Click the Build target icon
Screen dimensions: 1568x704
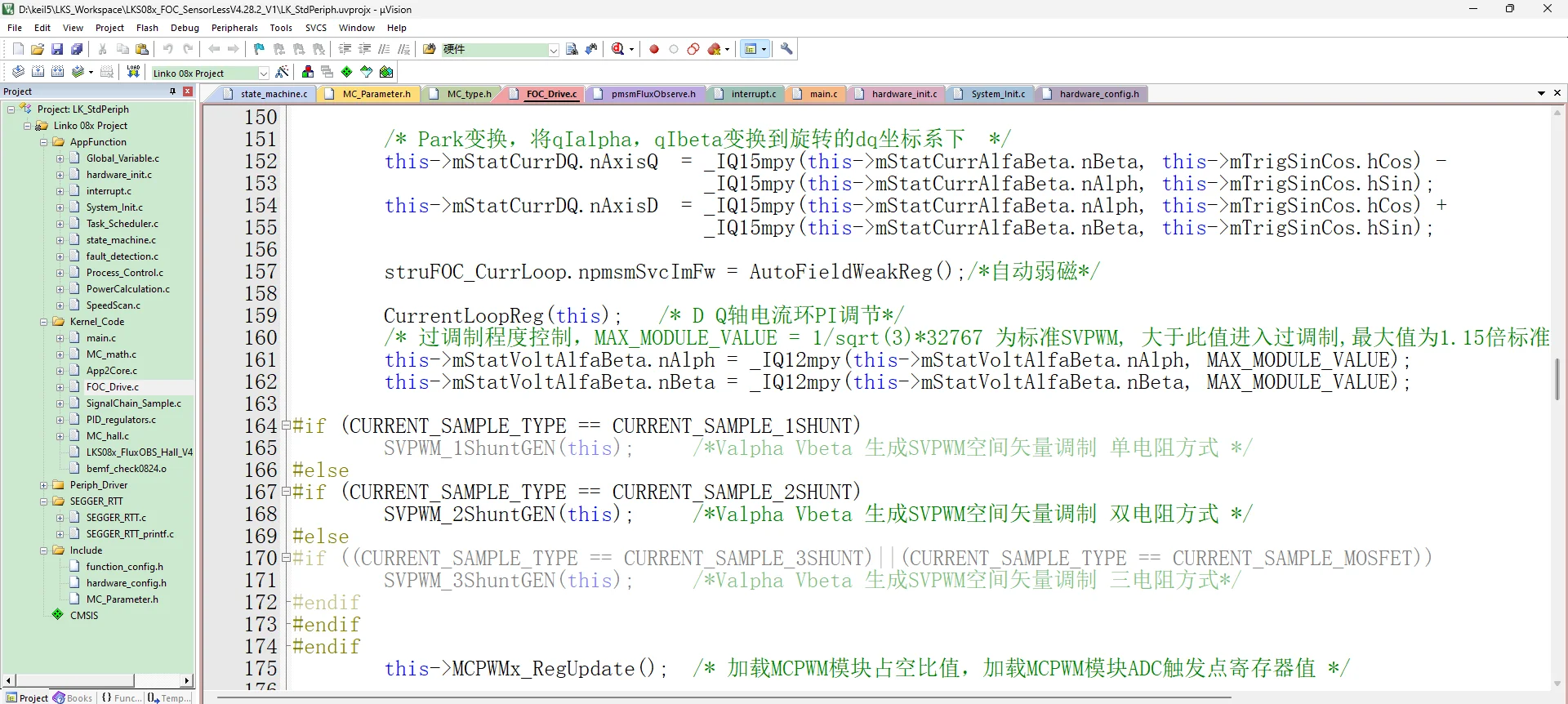(x=38, y=72)
